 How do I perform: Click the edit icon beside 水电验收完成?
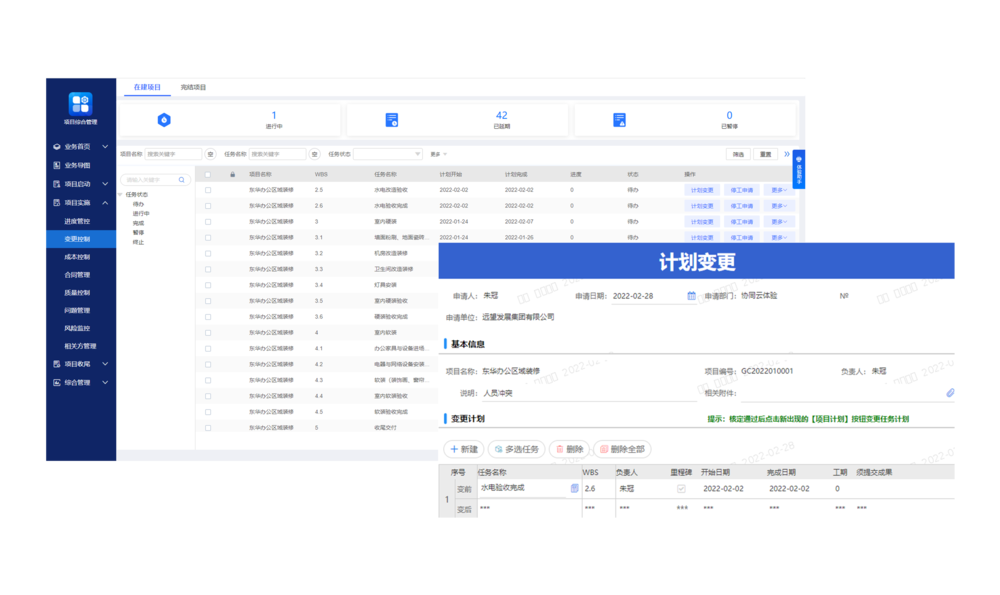(x=573, y=488)
